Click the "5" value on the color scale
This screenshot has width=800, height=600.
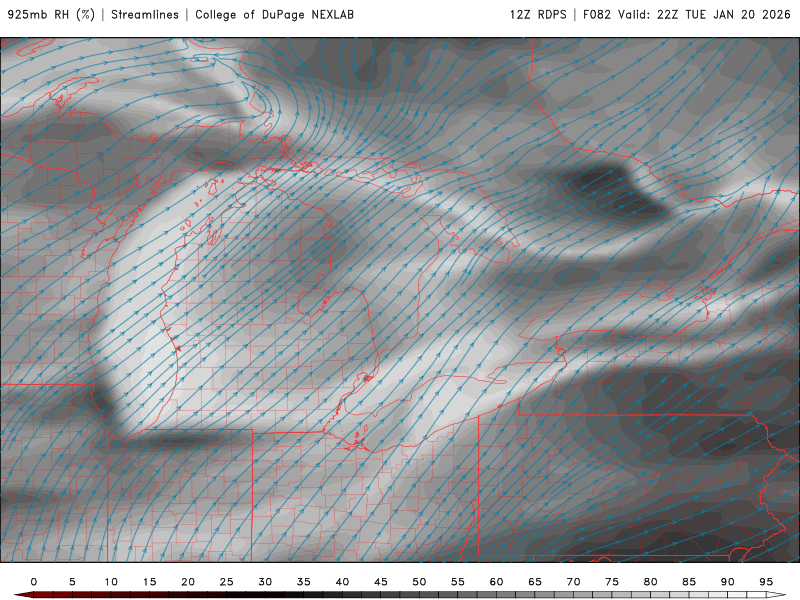72,582
